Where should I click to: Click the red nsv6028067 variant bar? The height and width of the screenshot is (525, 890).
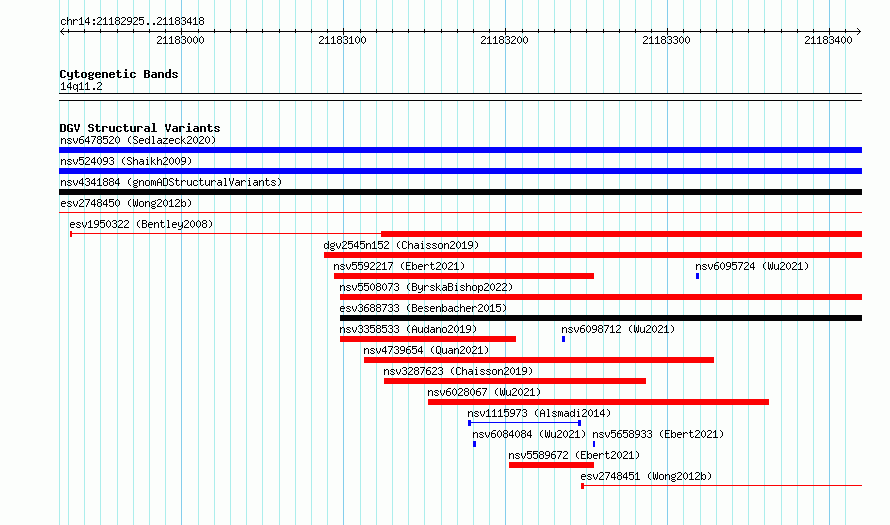tap(598, 402)
